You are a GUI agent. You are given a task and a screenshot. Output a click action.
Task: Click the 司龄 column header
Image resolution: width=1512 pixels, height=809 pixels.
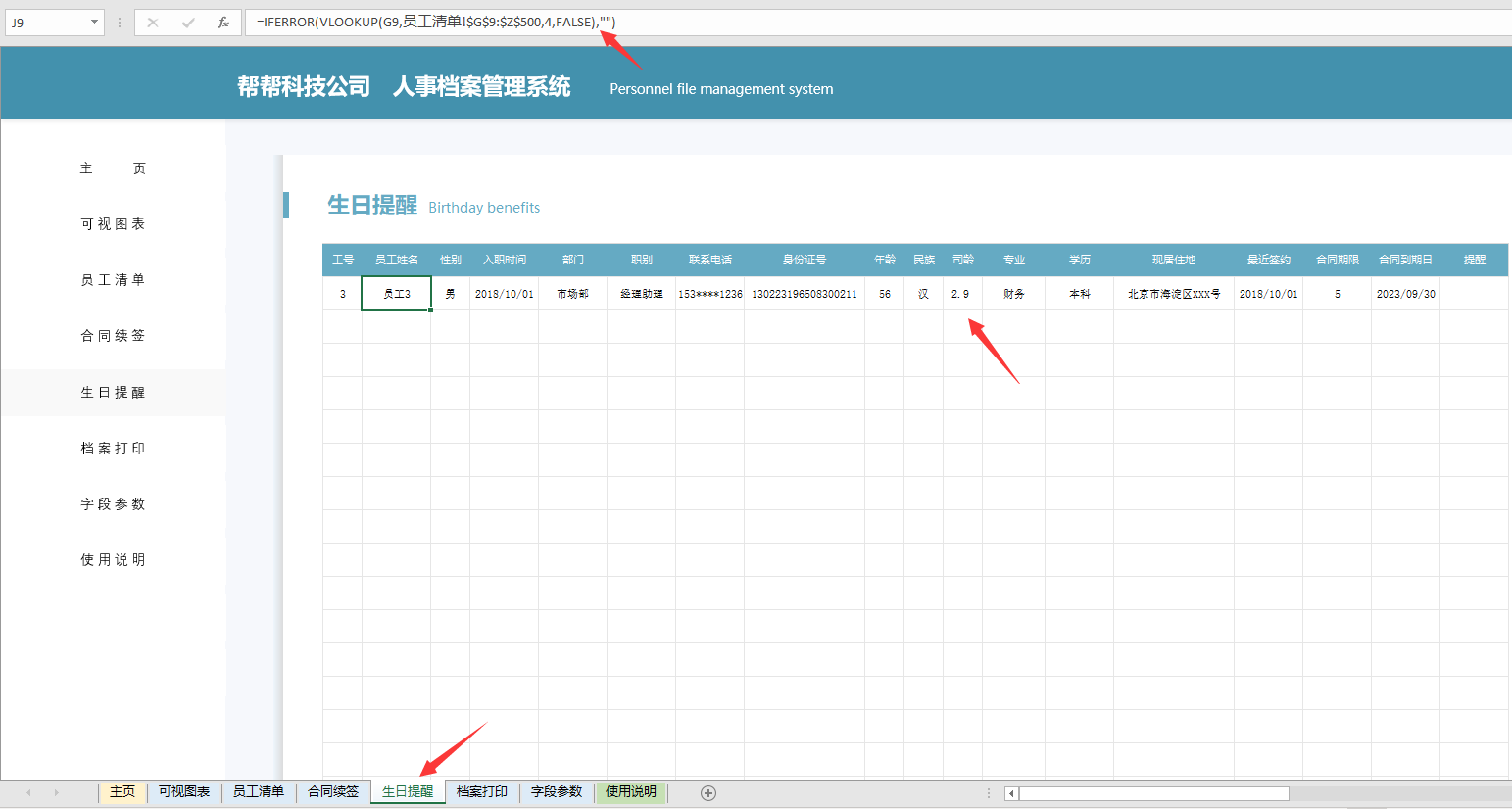963,260
